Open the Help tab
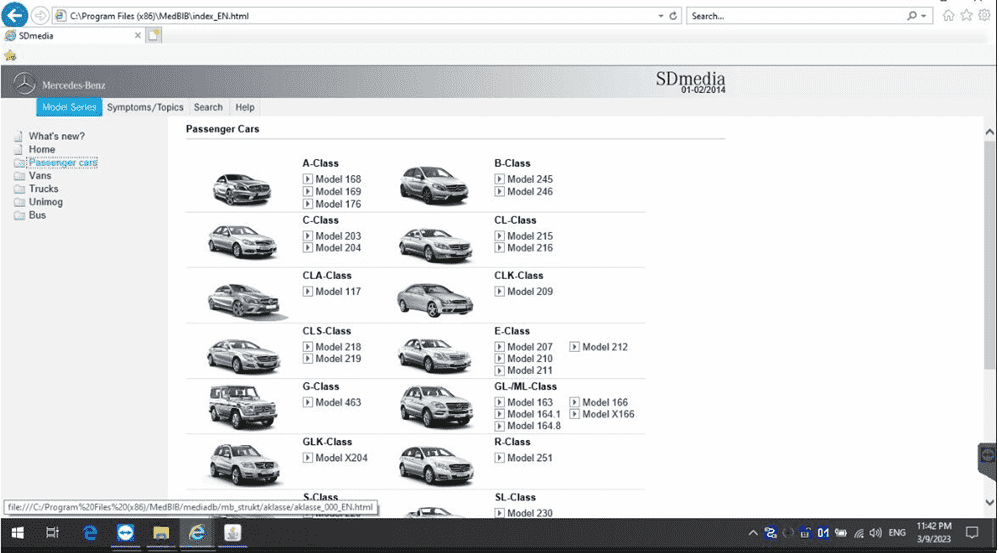The image size is (999, 553). point(245,107)
